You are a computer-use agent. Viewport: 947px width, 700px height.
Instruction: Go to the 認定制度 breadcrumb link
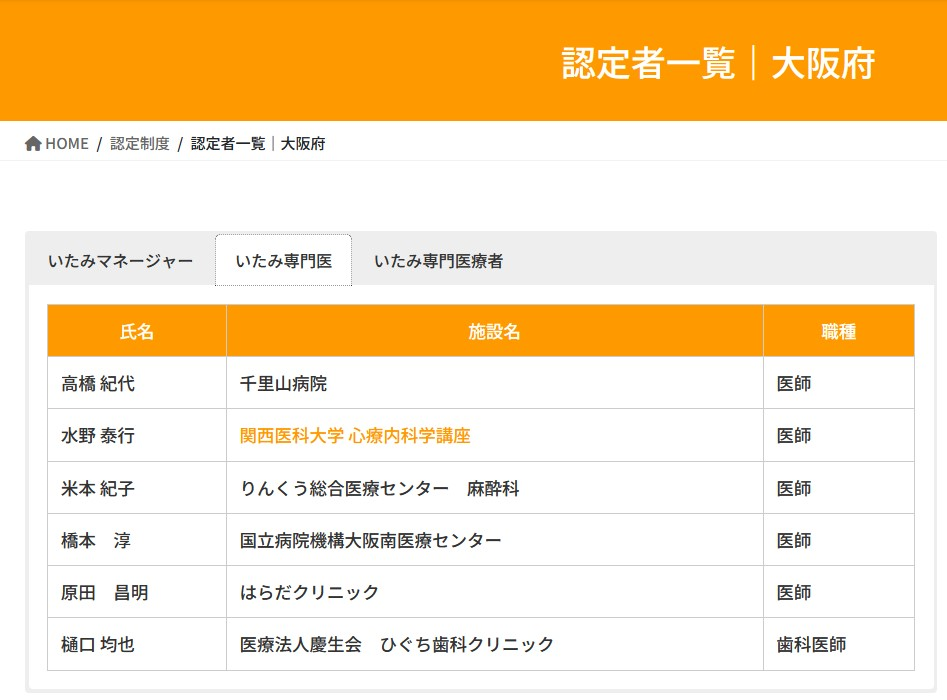(140, 144)
